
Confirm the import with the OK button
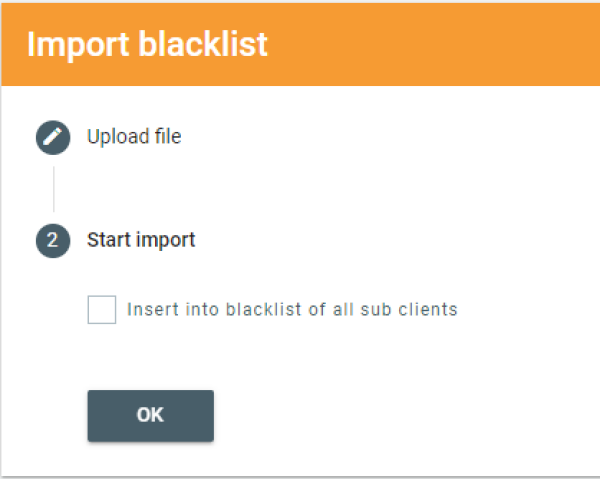[x=150, y=415]
